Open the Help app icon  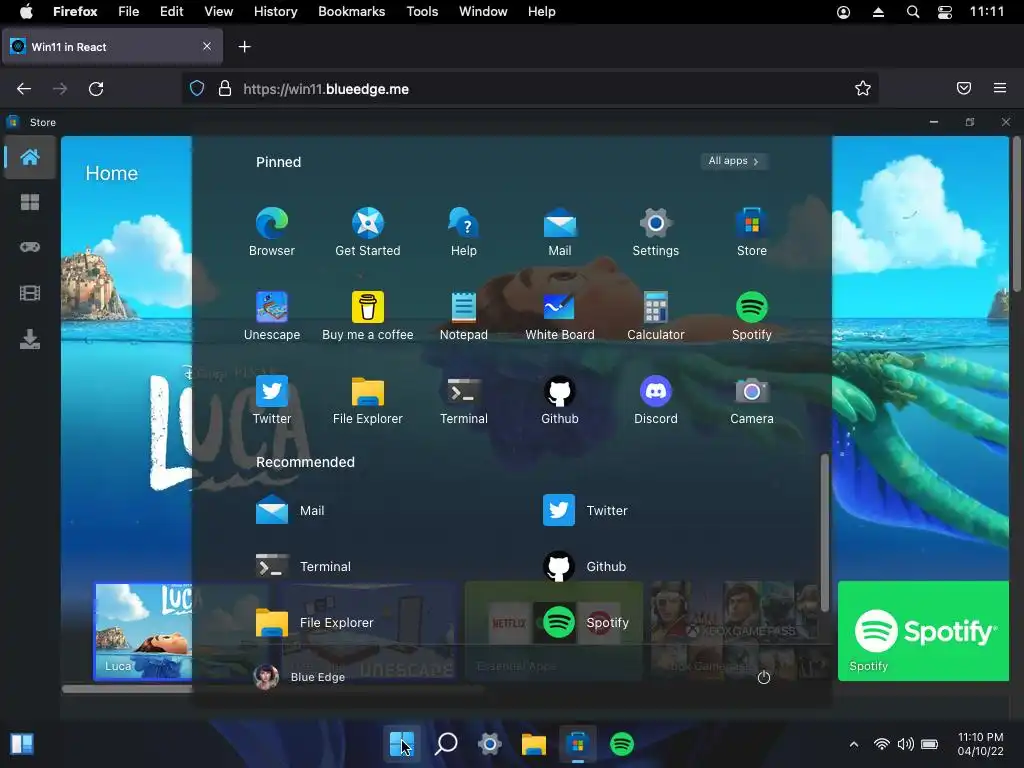point(464,232)
